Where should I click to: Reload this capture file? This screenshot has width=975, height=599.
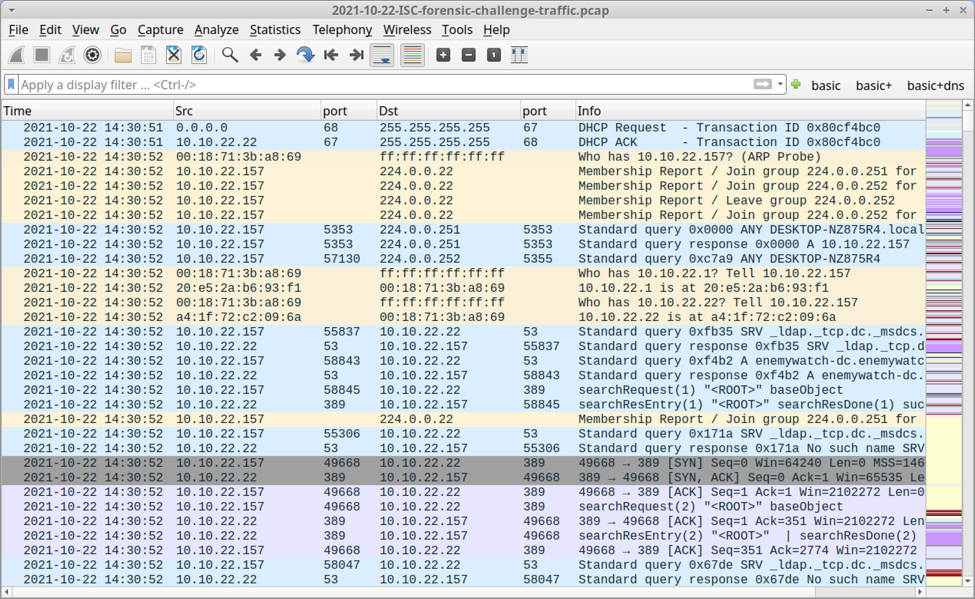[x=199, y=55]
